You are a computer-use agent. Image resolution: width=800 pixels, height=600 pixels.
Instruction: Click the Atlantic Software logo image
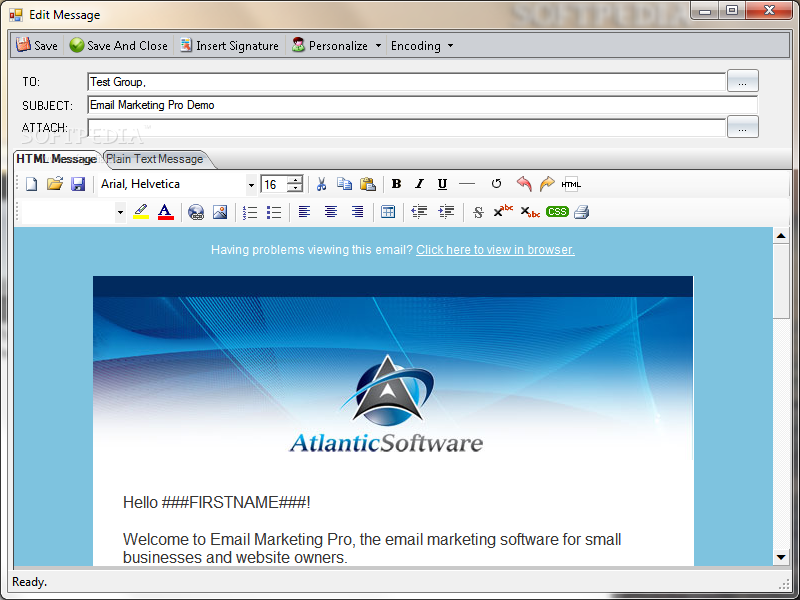[386, 404]
